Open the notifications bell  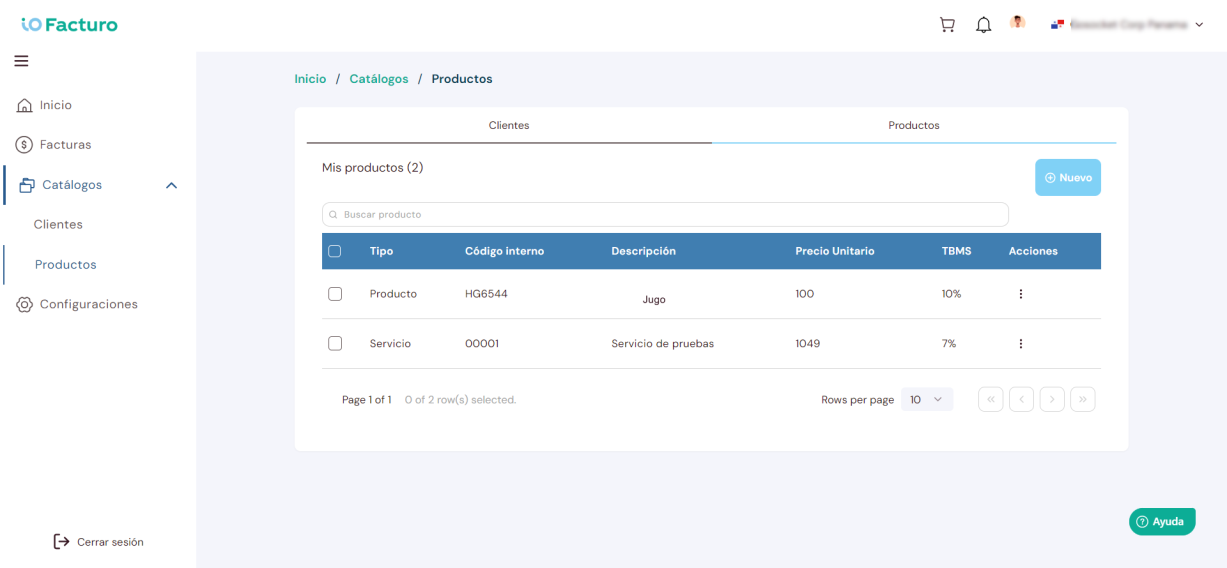pos(984,25)
